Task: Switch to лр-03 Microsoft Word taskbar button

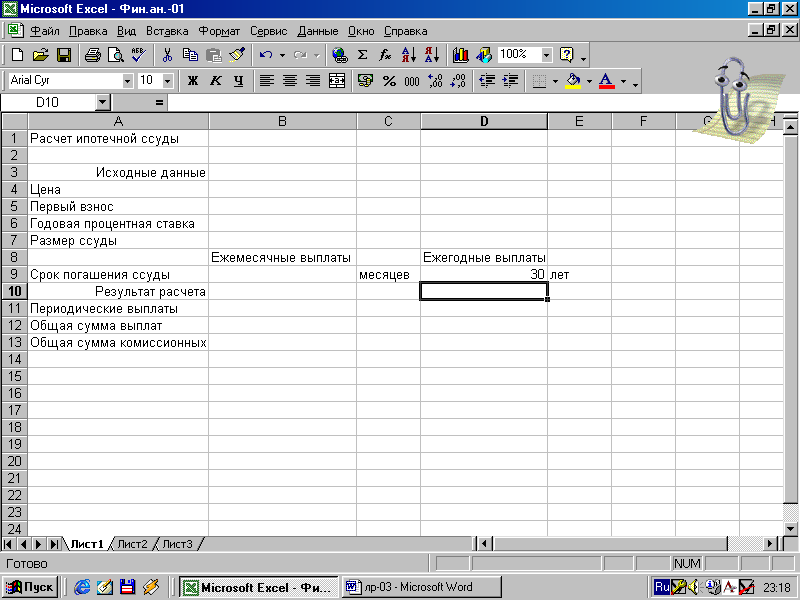Action: [x=422, y=587]
